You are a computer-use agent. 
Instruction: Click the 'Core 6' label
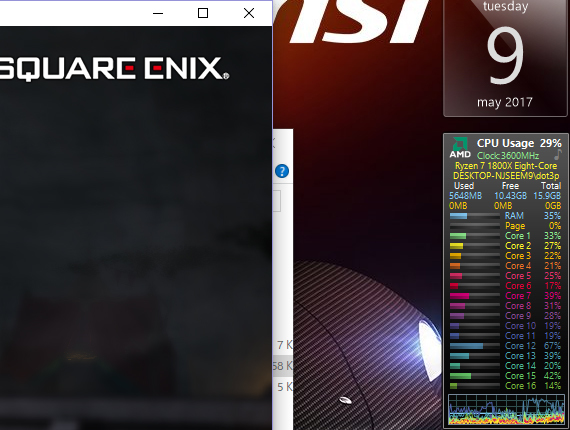pyautogui.click(x=518, y=286)
